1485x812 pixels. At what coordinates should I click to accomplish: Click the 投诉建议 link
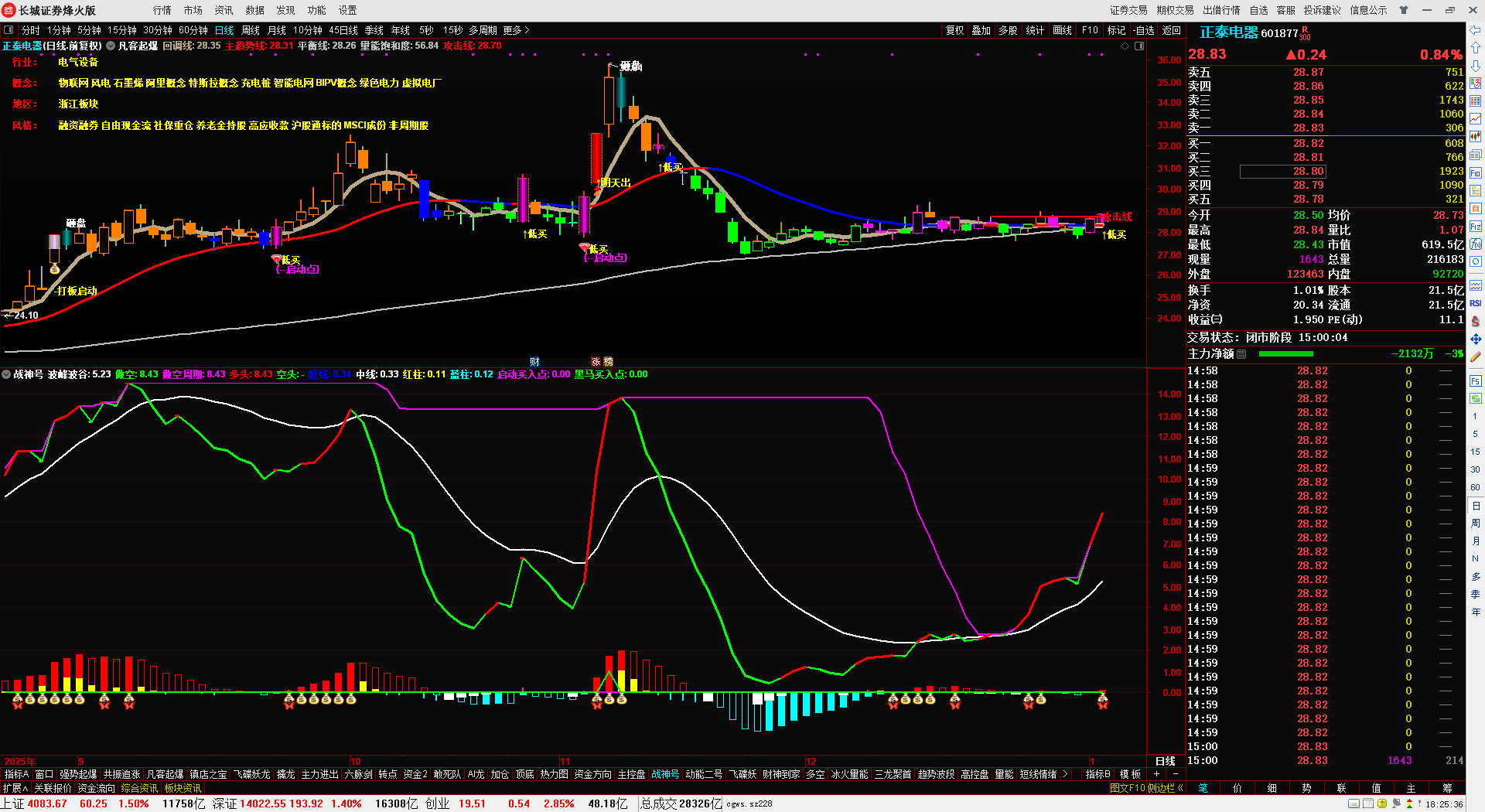click(1323, 10)
